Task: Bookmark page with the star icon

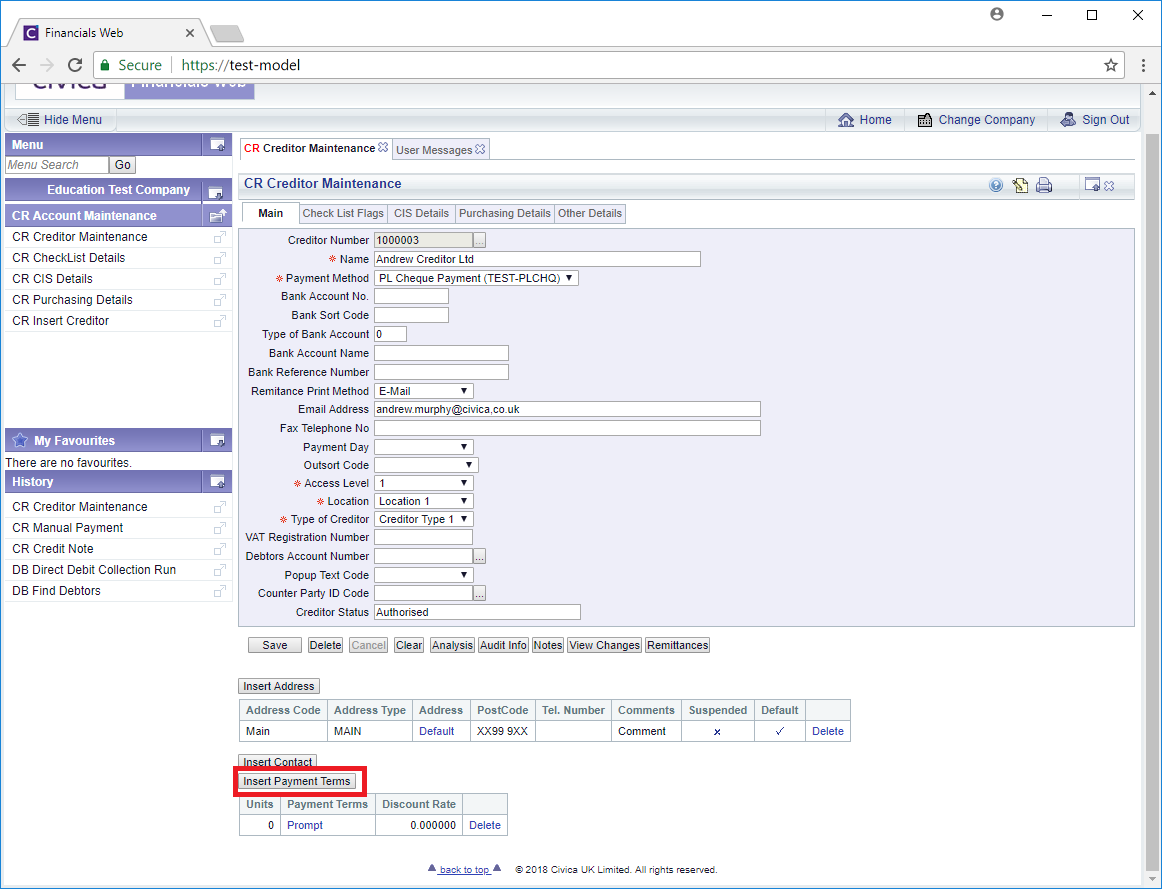Action: [1110, 65]
